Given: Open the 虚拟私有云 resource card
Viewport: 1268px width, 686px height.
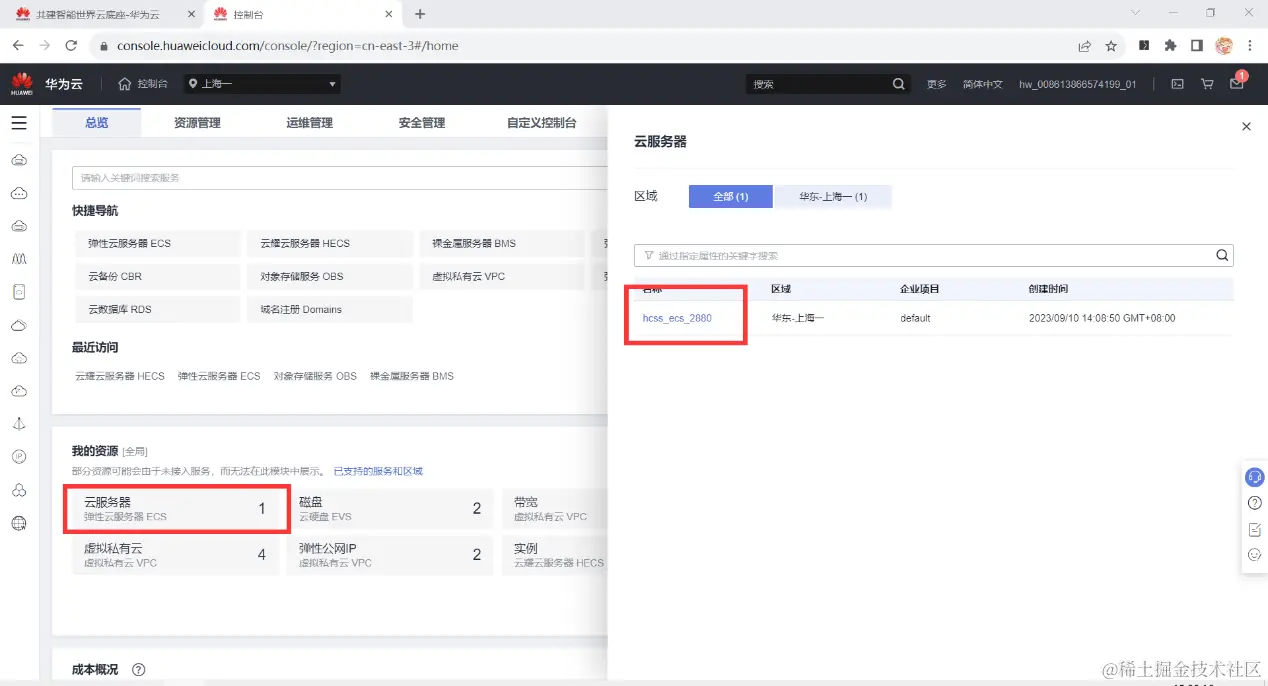Looking at the screenshot, I should pyautogui.click(x=178, y=555).
